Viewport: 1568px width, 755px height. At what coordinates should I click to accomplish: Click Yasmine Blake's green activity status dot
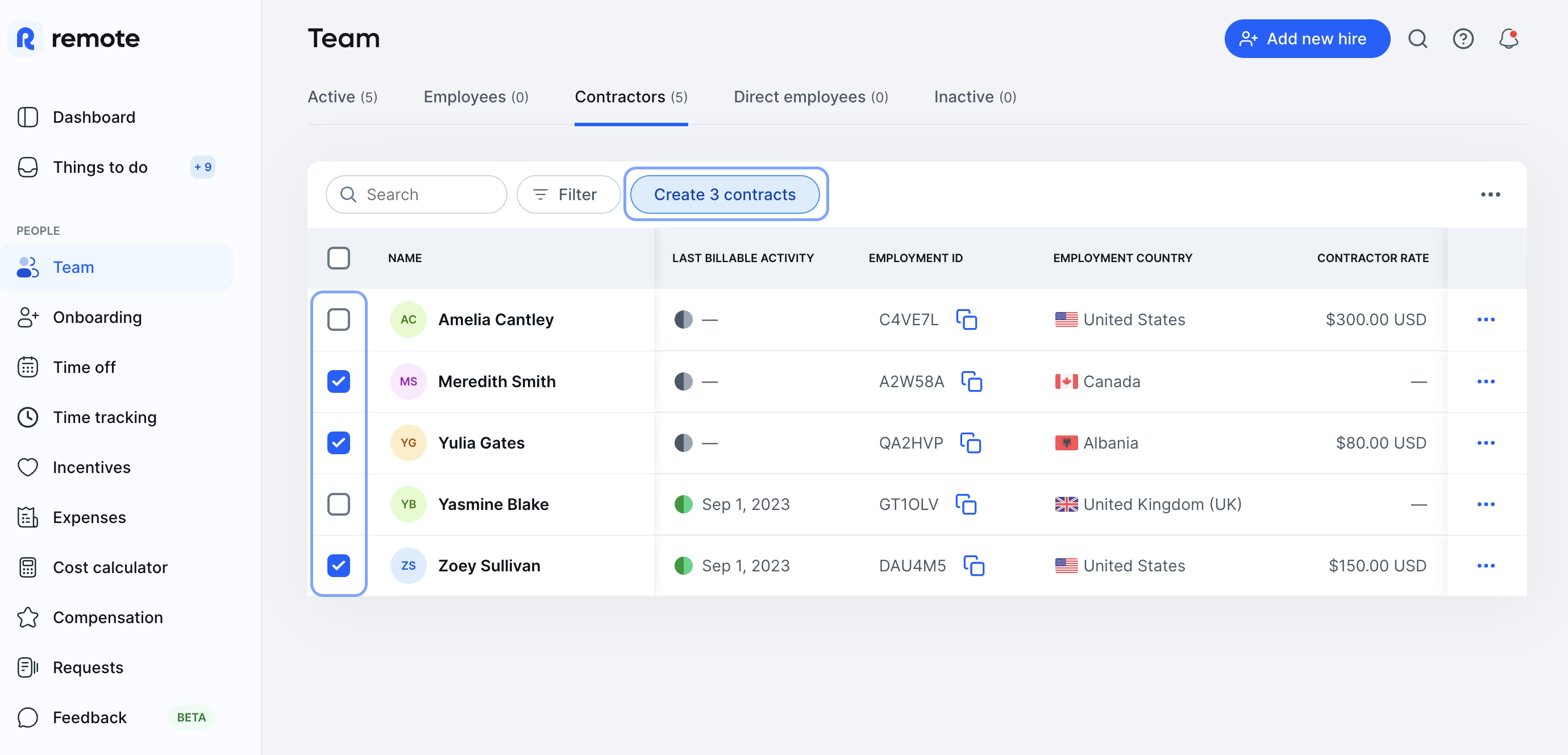pos(683,504)
